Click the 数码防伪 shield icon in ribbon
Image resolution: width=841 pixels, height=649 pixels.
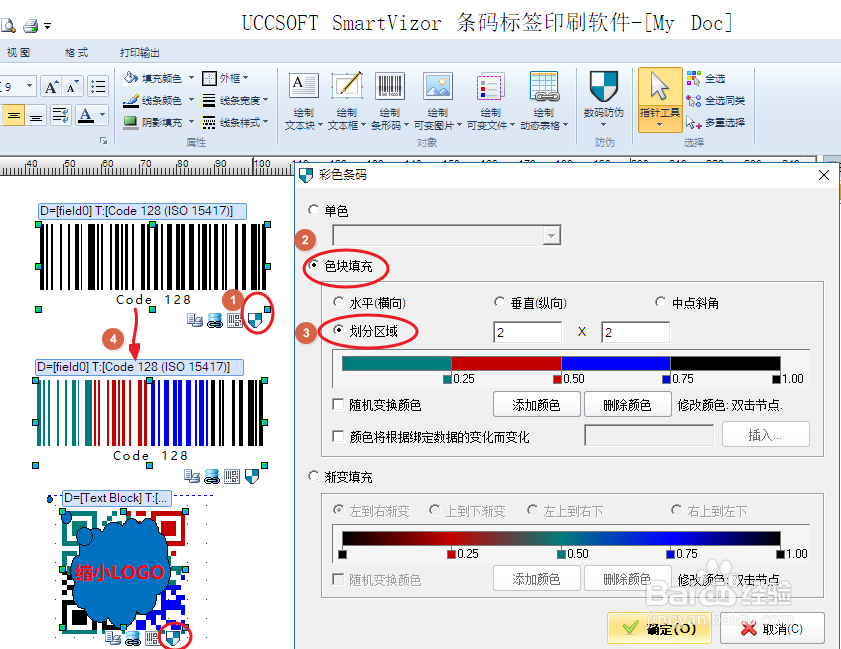pyautogui.click(x=603, y=86)
